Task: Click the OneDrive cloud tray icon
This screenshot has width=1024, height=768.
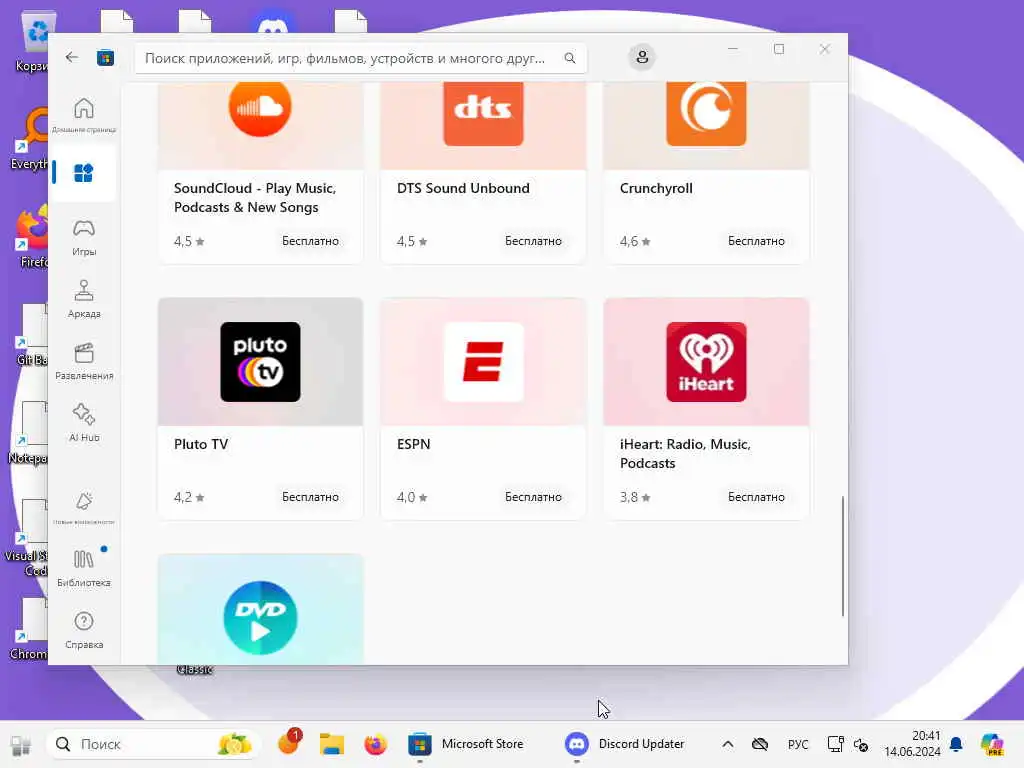Action: pyautogui.click(x=760, y=744)
